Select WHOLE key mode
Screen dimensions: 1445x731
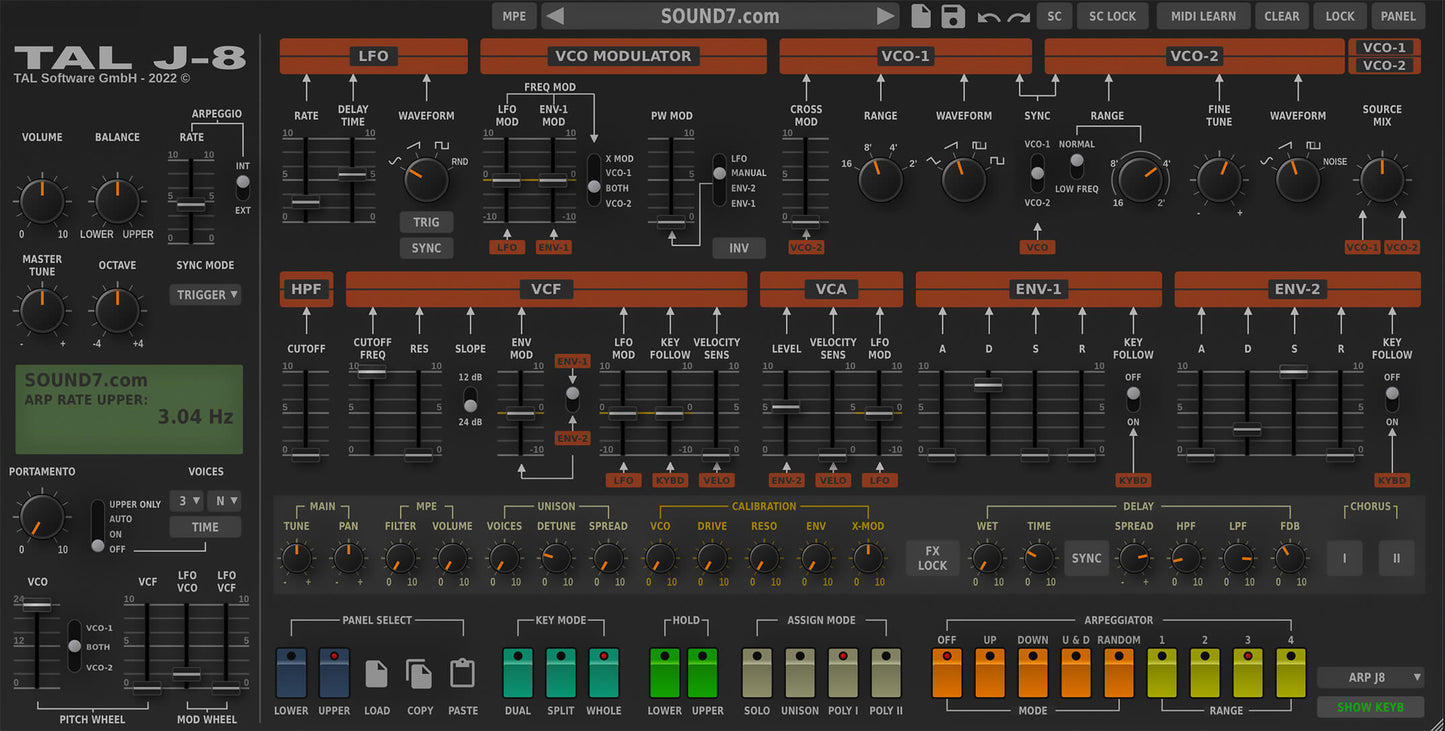tap(604, 673)
